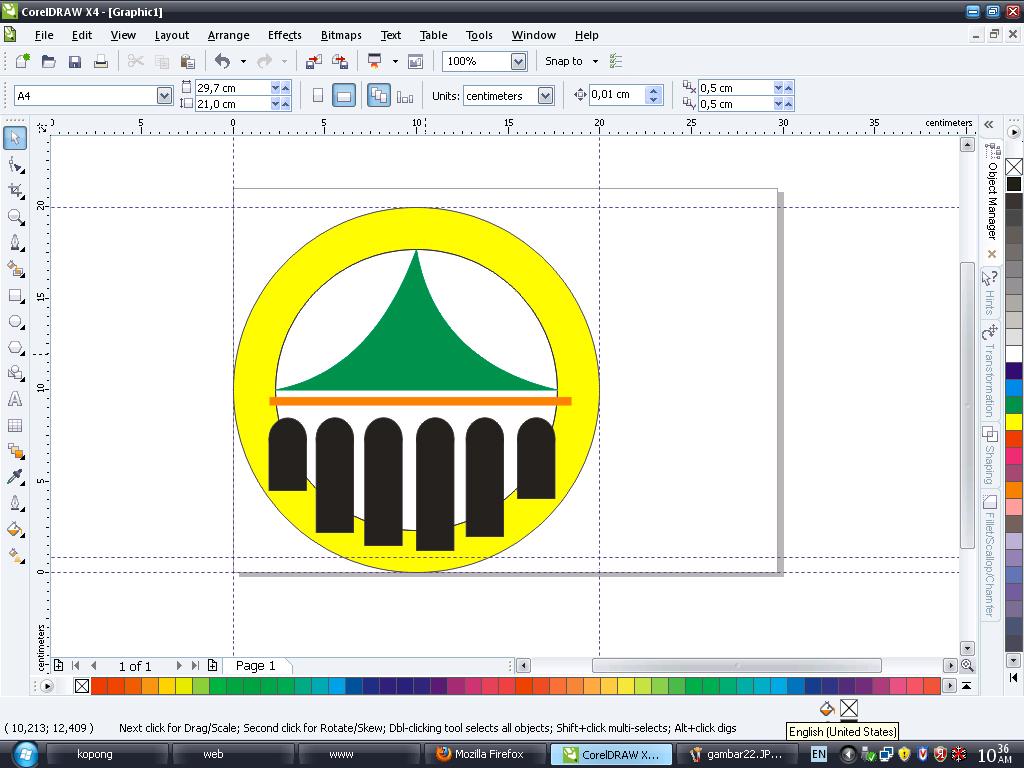This screenshot has height=768, width=1024.
Task: Collapse the docker panel chevron
Action: (989, 124)
